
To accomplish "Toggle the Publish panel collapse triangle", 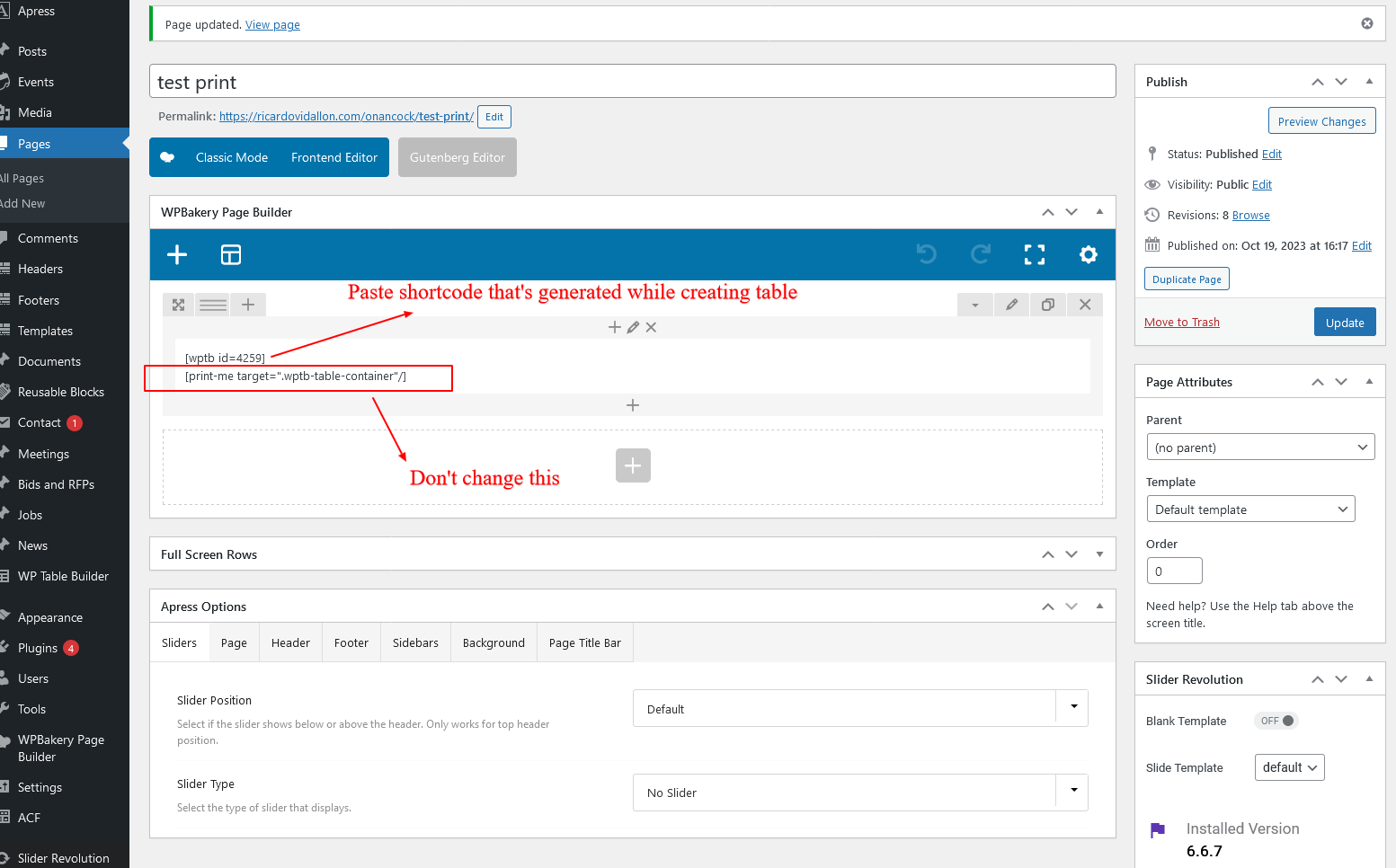I will coord(1369,82).
